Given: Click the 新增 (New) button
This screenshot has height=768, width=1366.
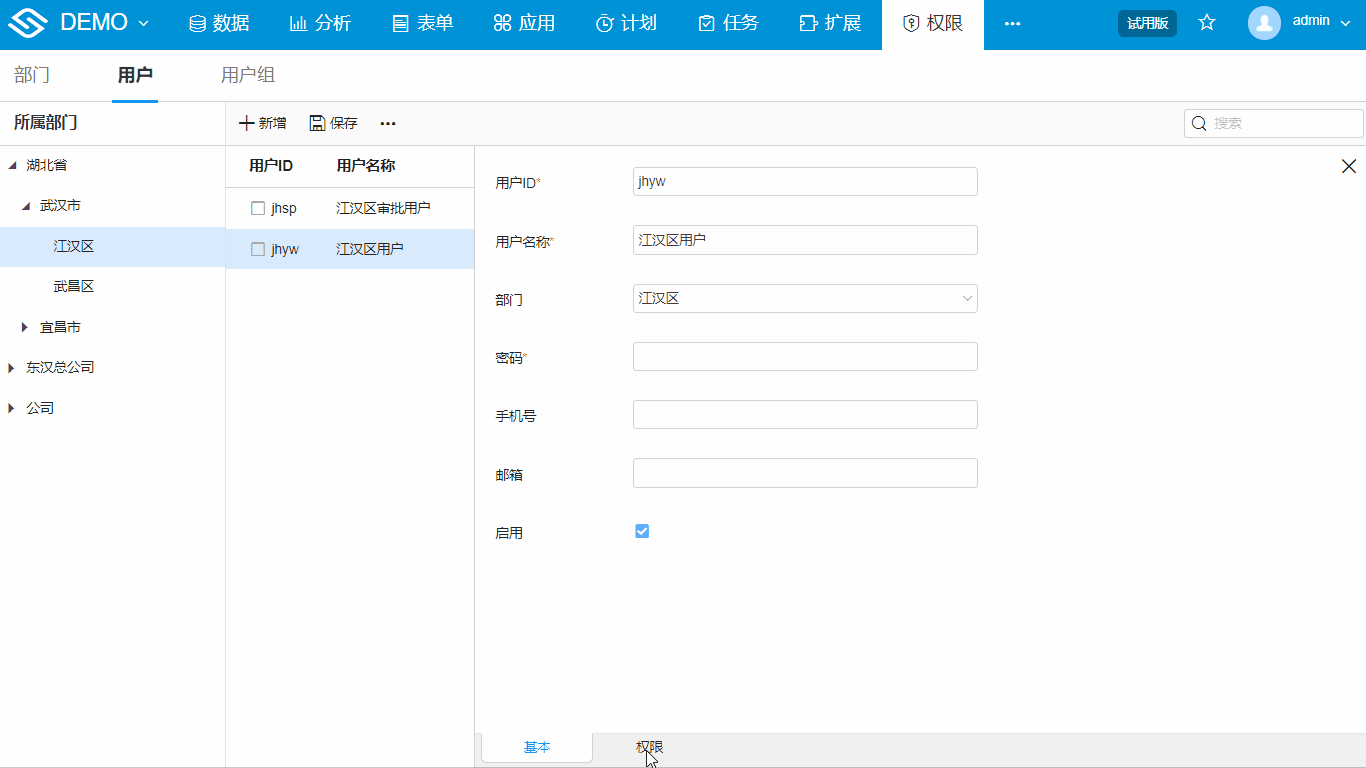Looking at the screenshot, I should pyautogui.click(x=262, y=122).
